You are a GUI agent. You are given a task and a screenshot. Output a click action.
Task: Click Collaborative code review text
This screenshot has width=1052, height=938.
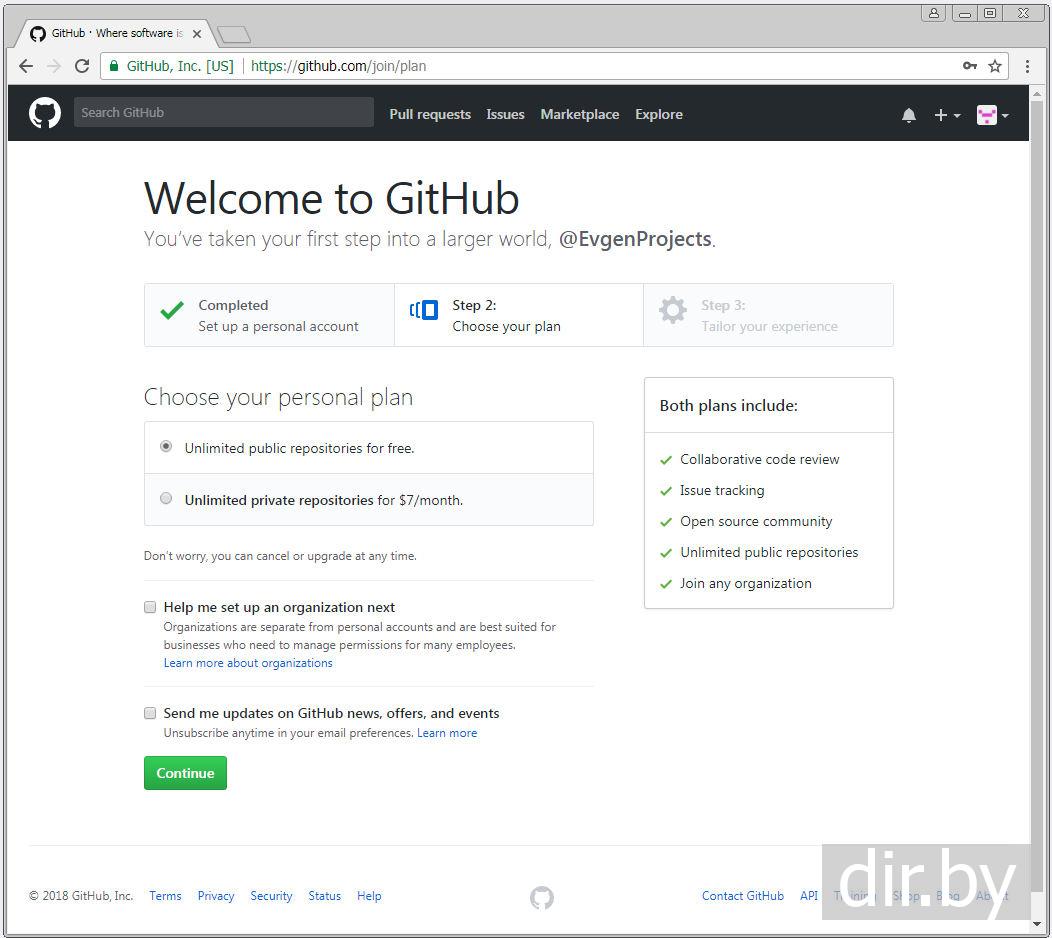(x=759, y=460)
